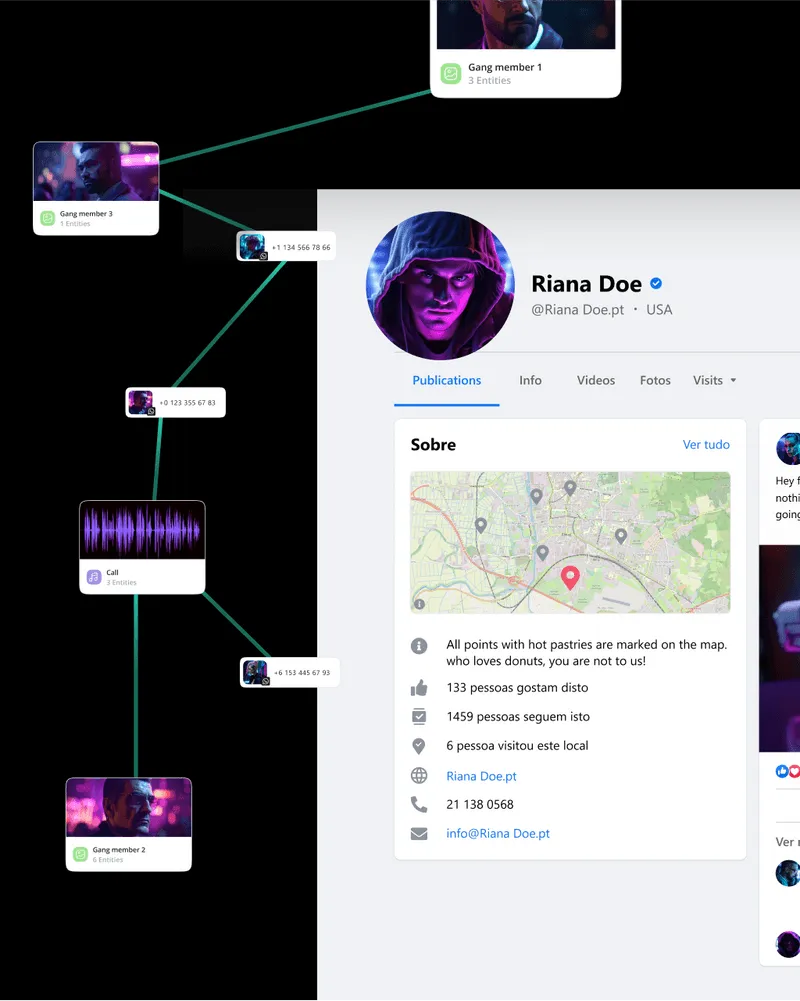Click the Sobre map image
Screen dimensions: 800x1001
point(570,543)
